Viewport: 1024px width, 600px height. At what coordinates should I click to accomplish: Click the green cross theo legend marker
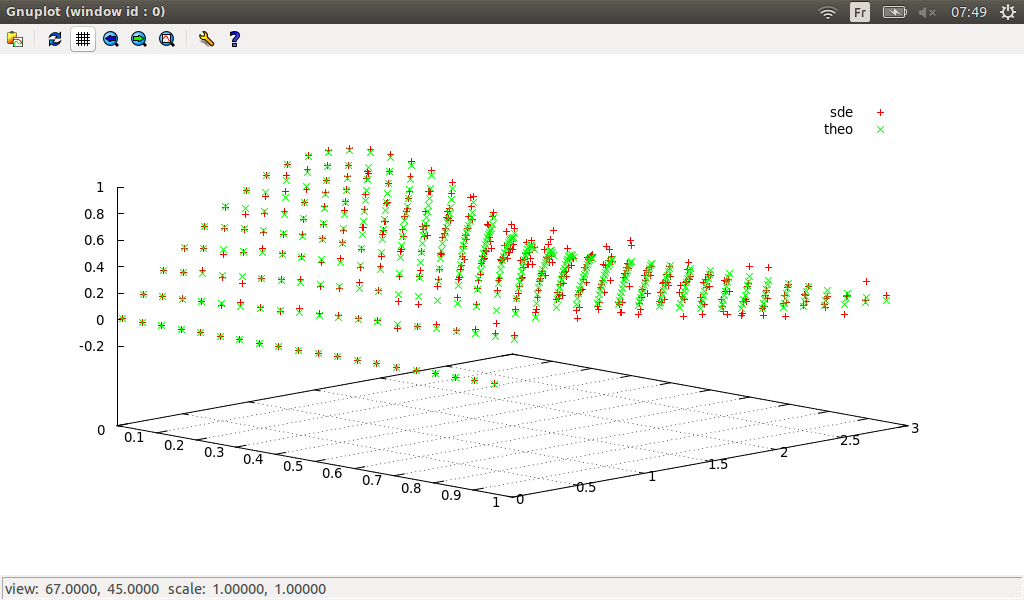click(881, 130)
